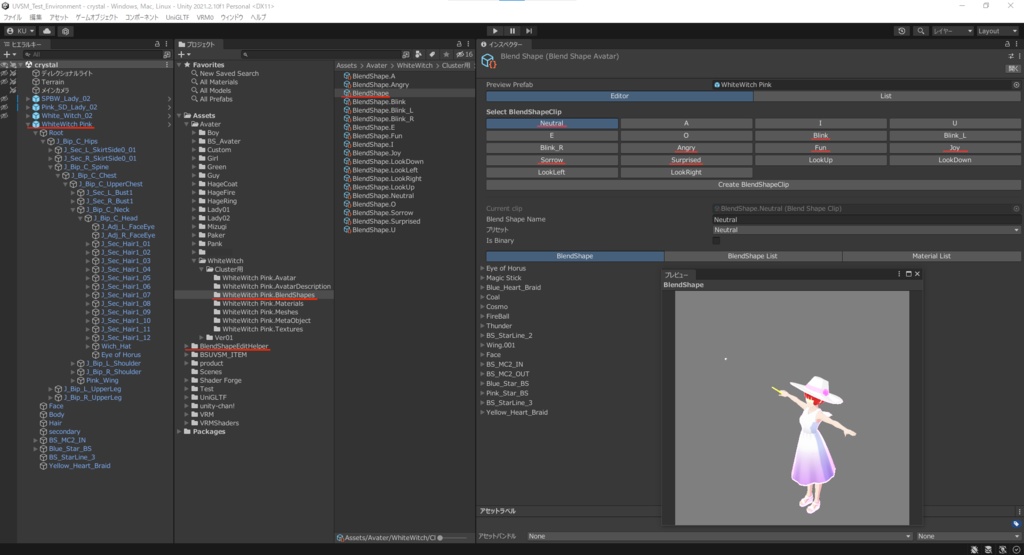Open the Unity cloud services icon
Screen dimensions: 1024x555
46,31
